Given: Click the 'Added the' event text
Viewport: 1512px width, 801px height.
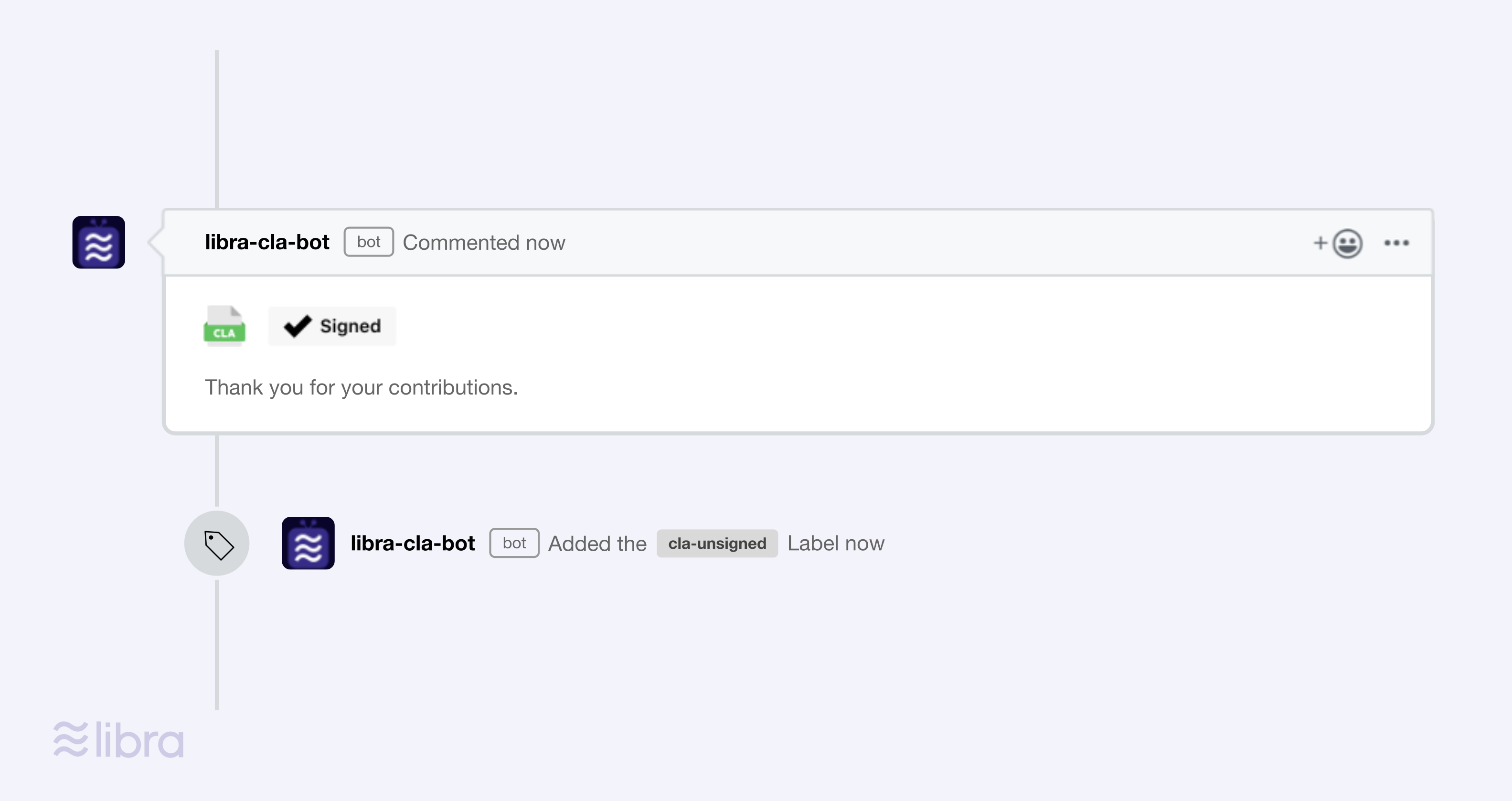Looking at the screenshot, I should [x=597, y=543].
